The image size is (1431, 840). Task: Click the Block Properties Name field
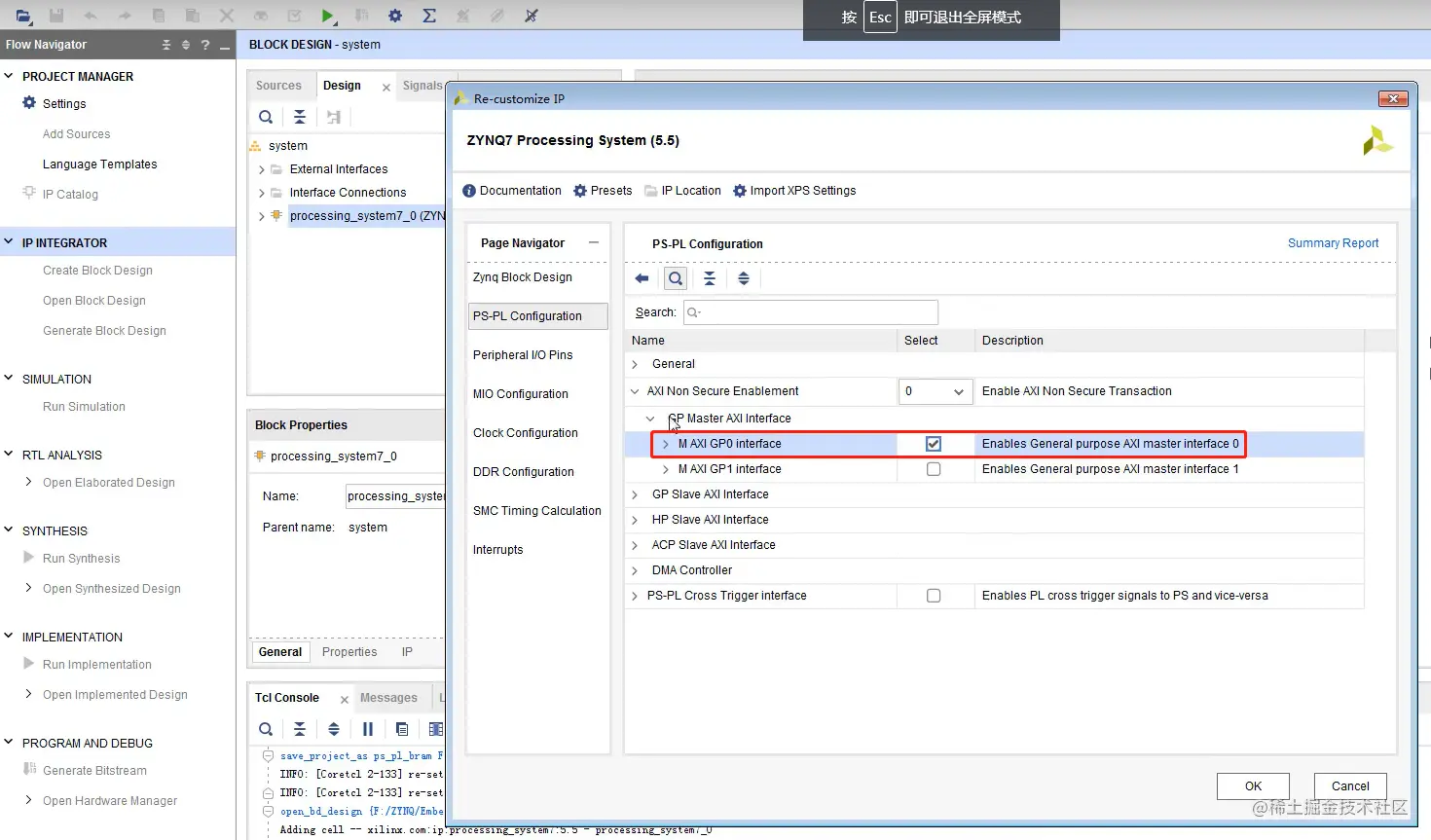point(395,496)
